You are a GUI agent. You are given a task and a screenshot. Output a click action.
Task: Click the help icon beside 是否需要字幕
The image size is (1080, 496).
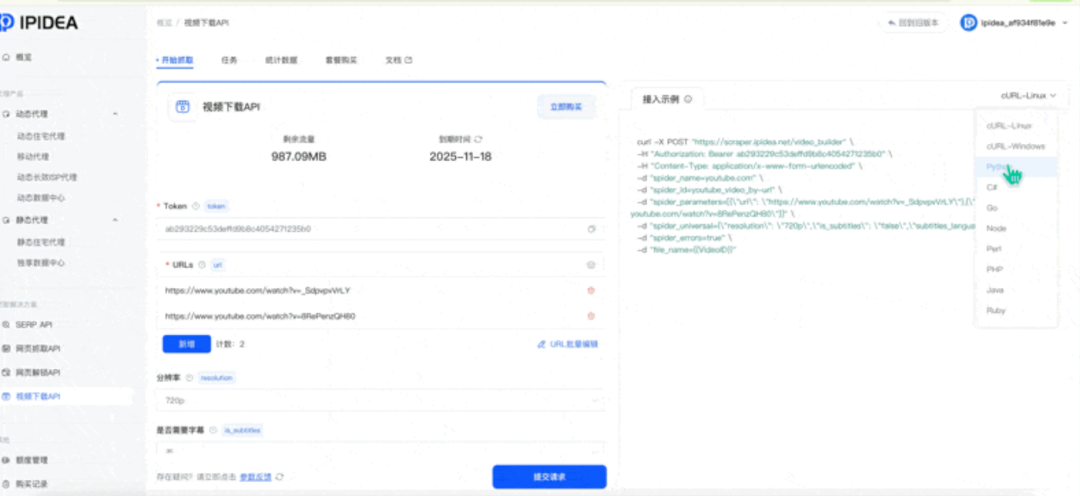click(213, 430)
